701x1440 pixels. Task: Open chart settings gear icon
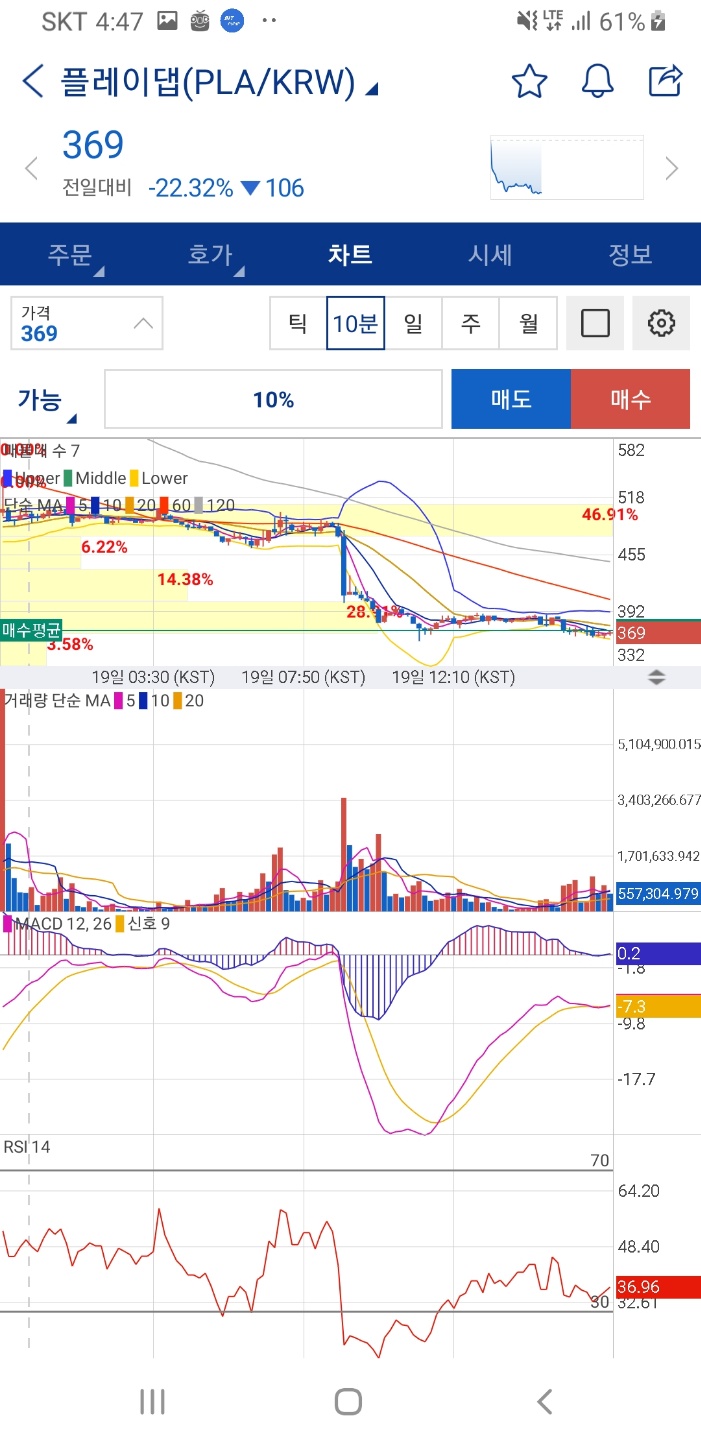[661, 323]
